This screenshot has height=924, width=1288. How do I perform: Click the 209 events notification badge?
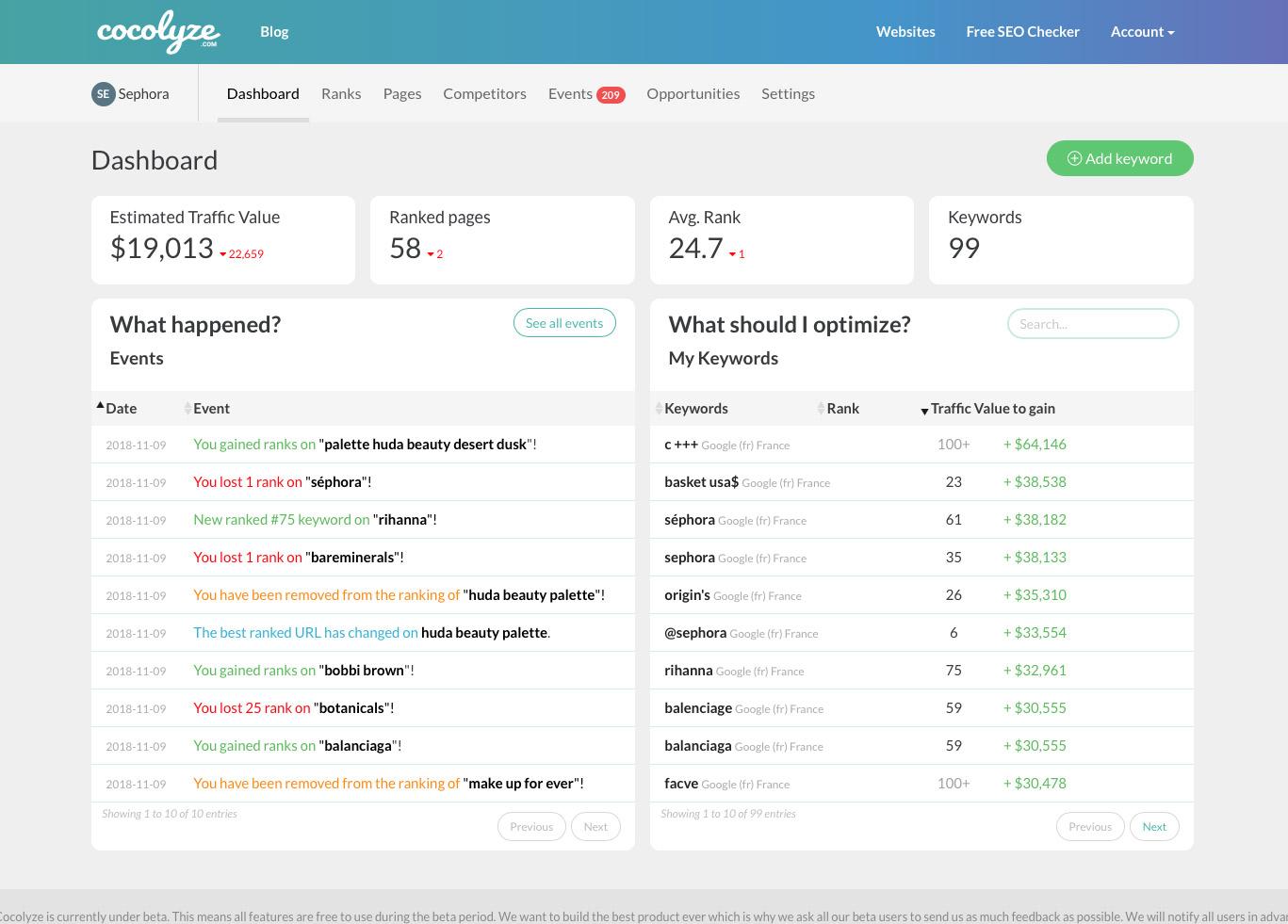(x=611, y=95)
